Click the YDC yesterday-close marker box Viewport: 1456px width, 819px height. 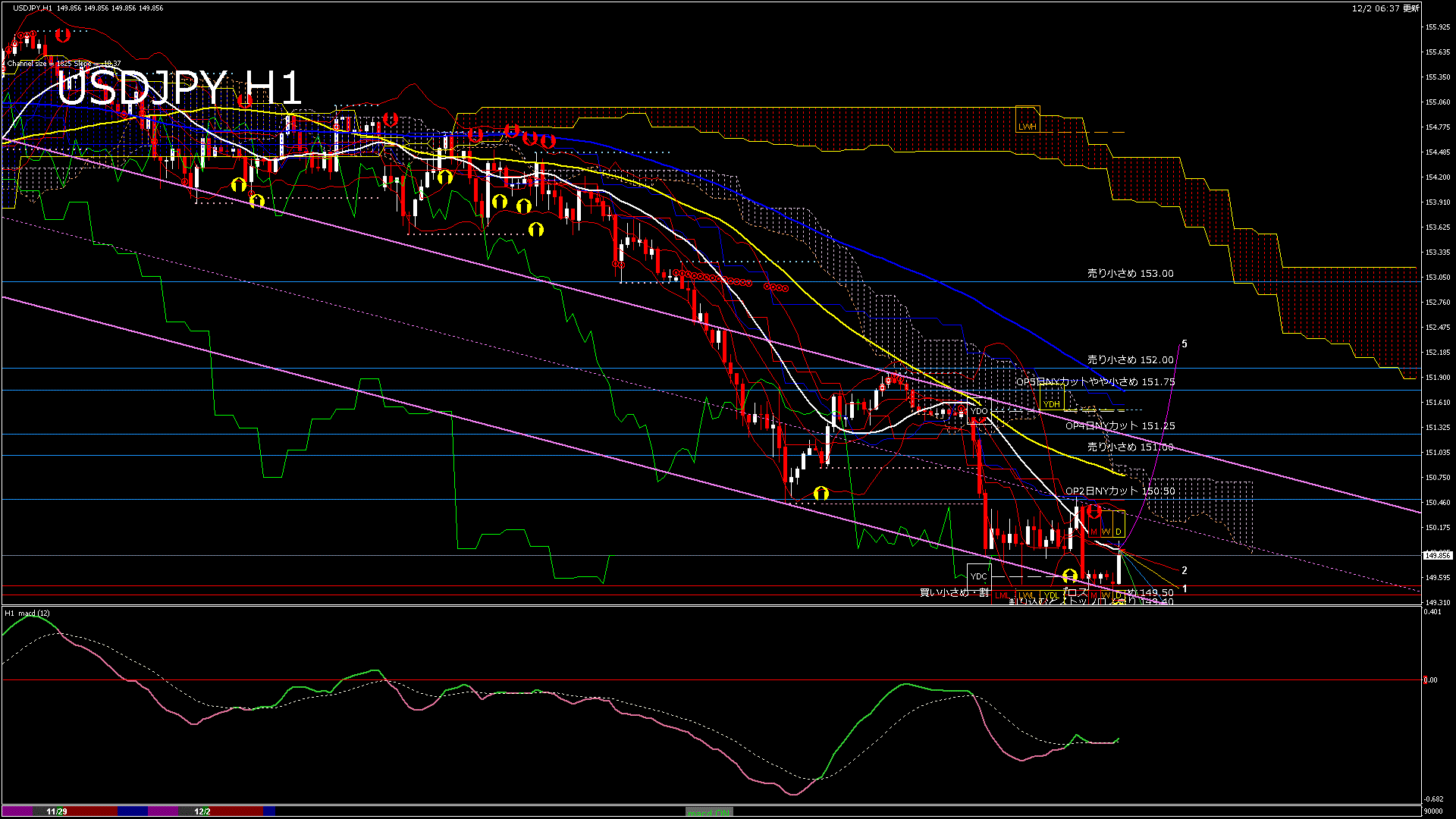(x=979, y=576)
